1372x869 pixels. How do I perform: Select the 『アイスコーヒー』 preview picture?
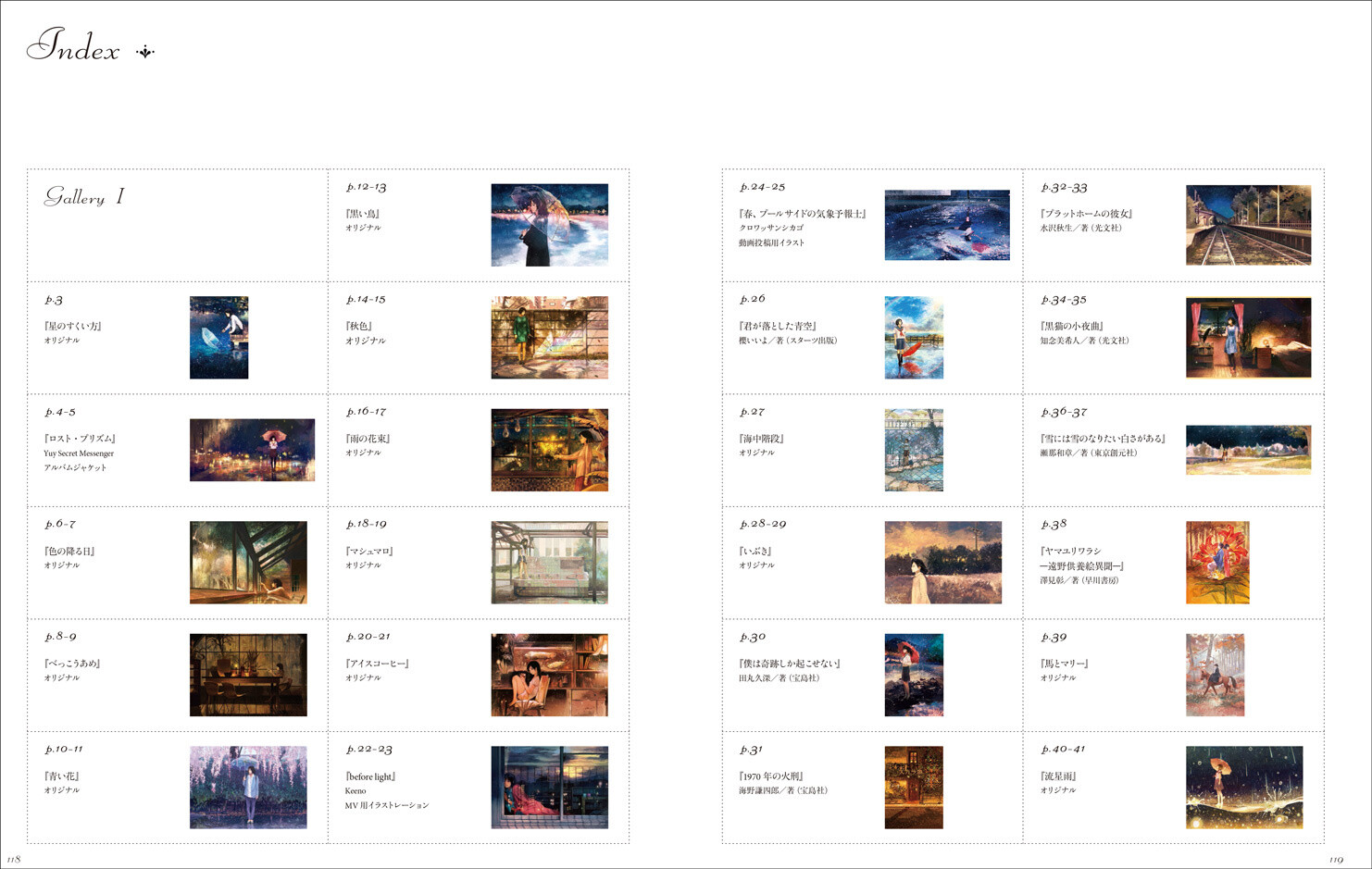[550, 675]
